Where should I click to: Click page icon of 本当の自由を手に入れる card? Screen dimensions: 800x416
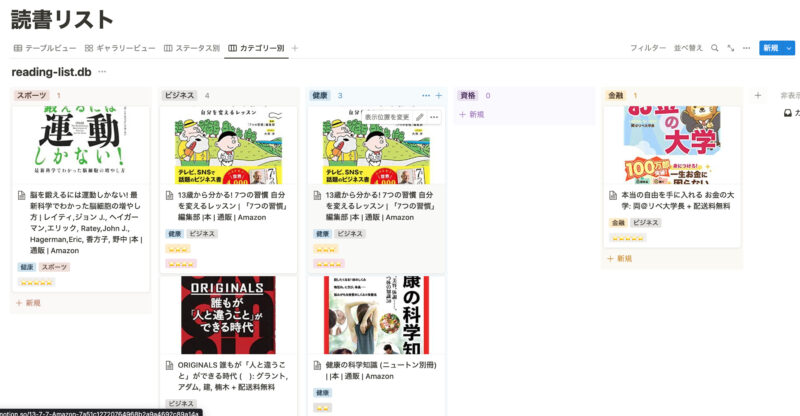click(x=613, y=195)
